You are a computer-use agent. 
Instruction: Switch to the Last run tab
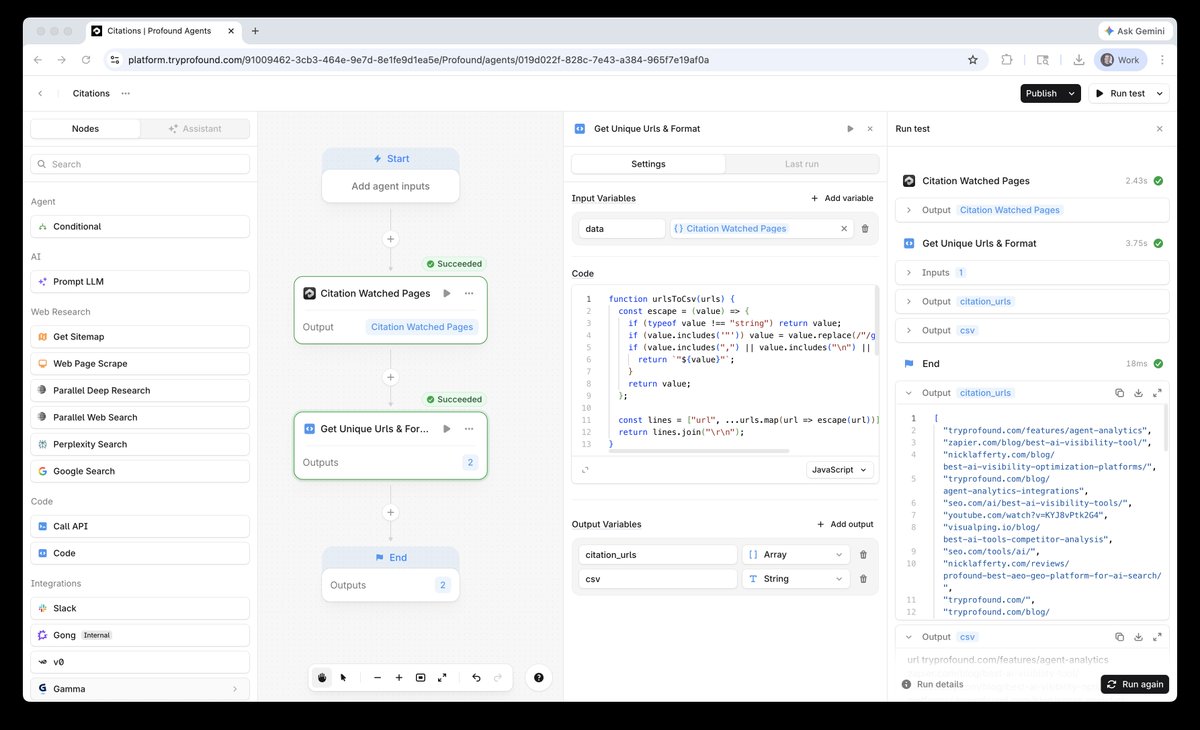tap(802, 164)
